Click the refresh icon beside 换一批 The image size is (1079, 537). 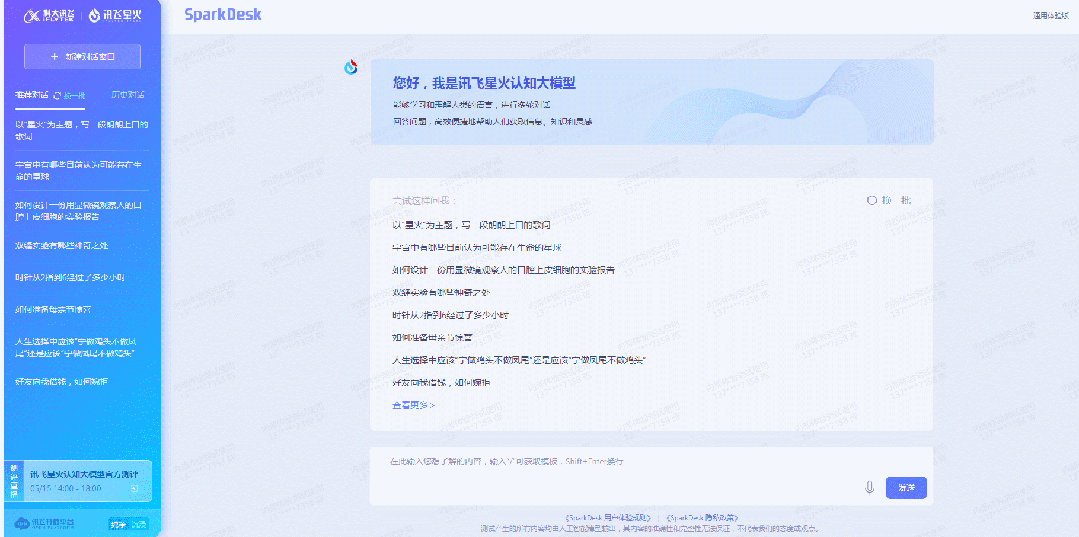click(872, 200)
